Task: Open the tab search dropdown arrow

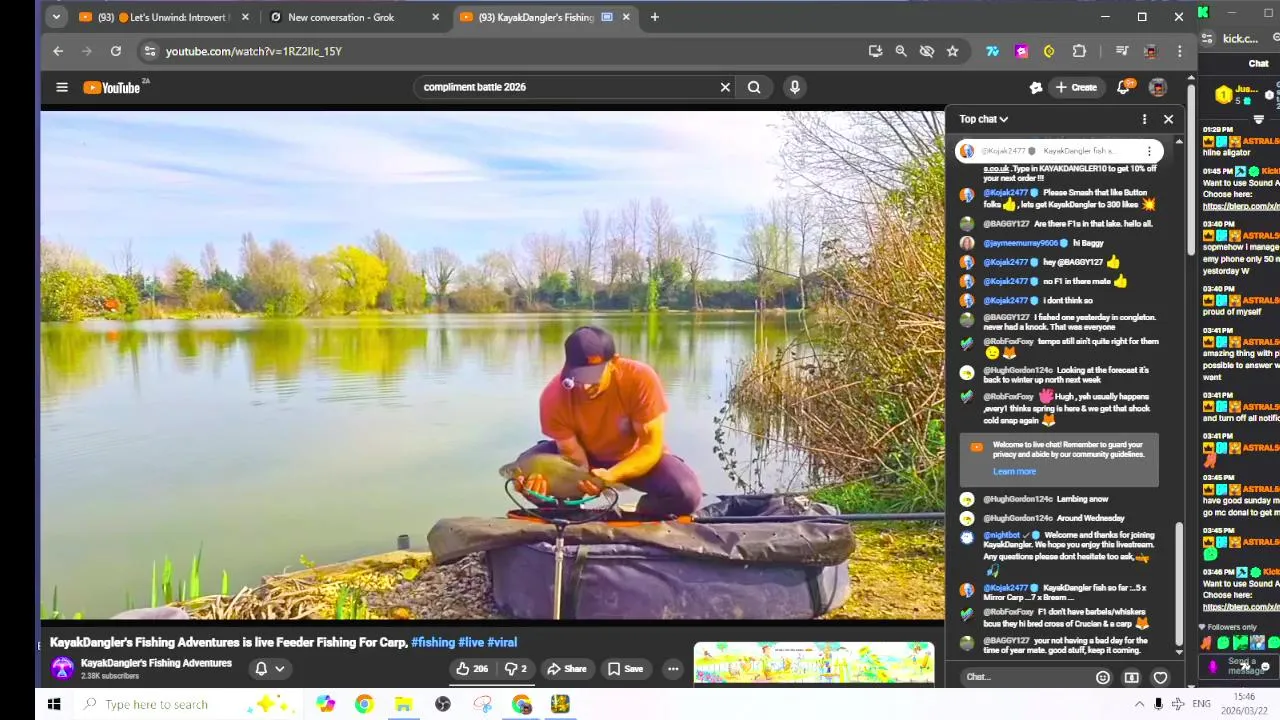Action: click(56, 17)
